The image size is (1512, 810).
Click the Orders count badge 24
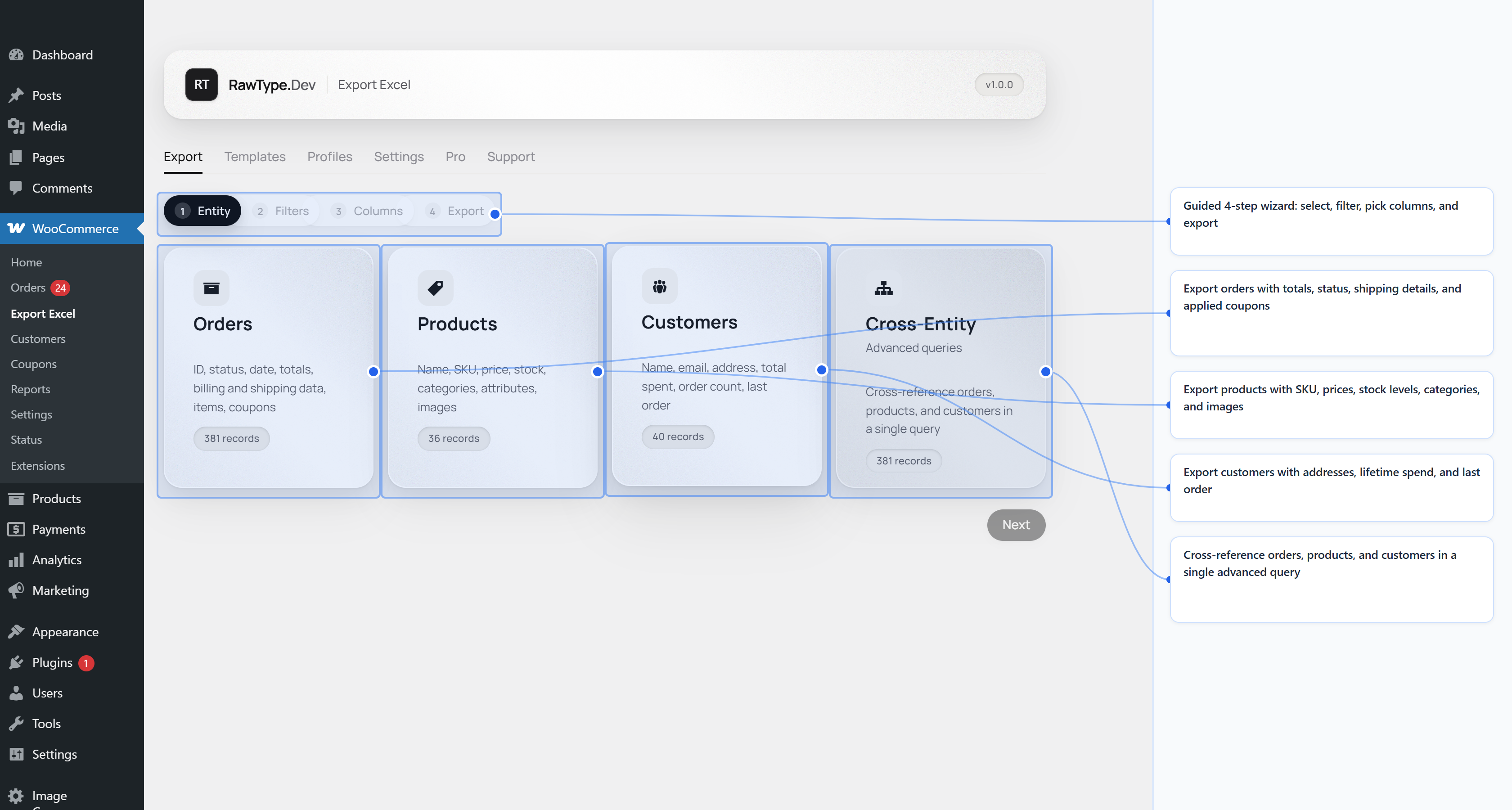point(60,288)
